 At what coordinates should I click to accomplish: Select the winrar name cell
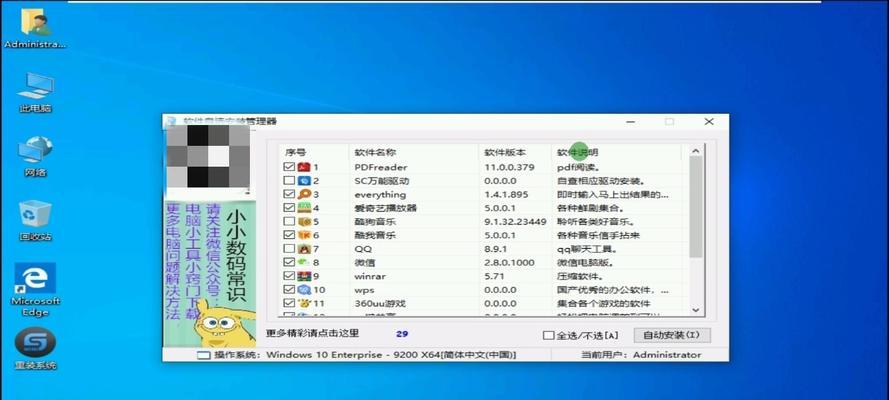369,276
